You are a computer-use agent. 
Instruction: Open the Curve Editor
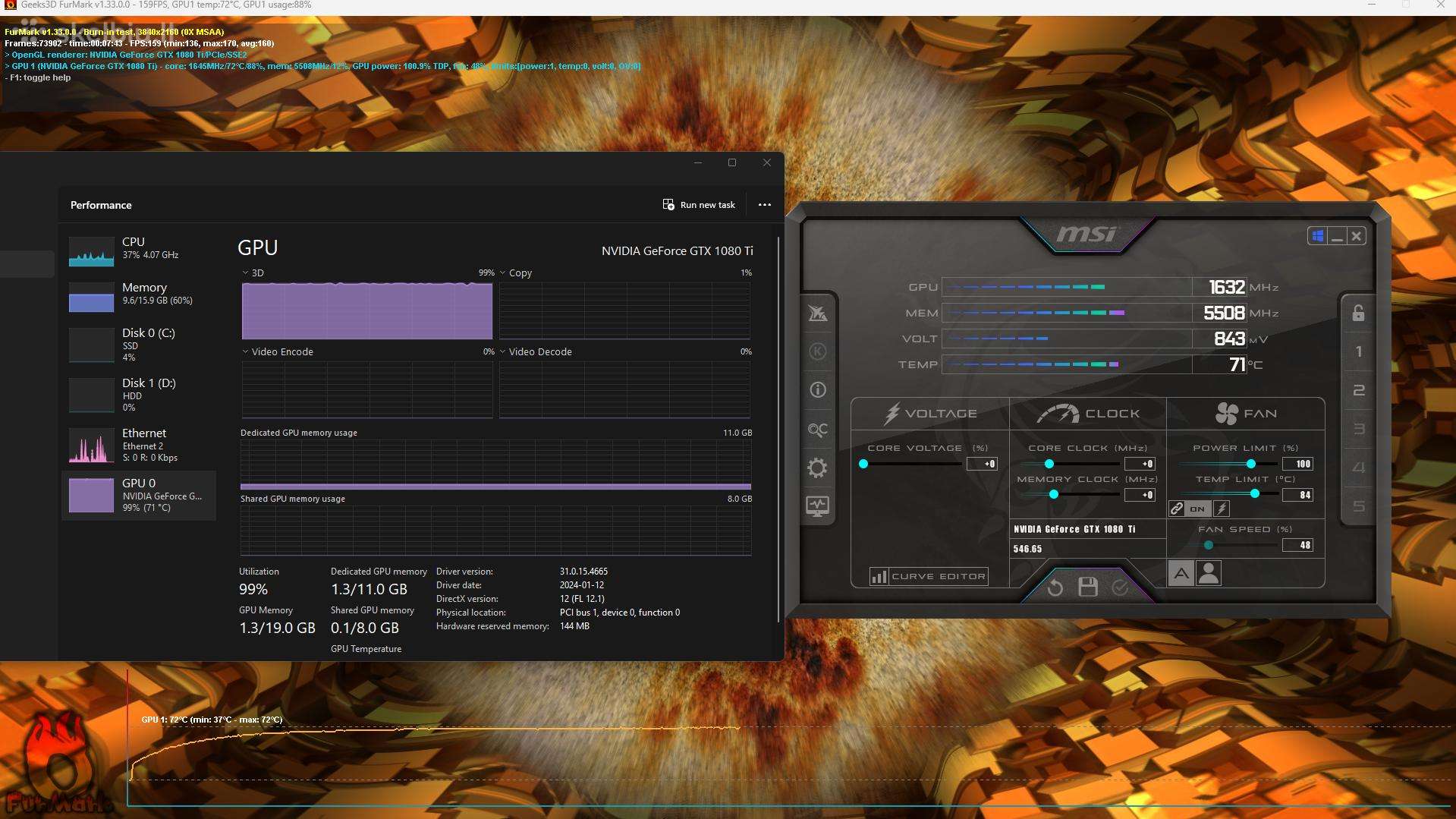tap(929, 577)
